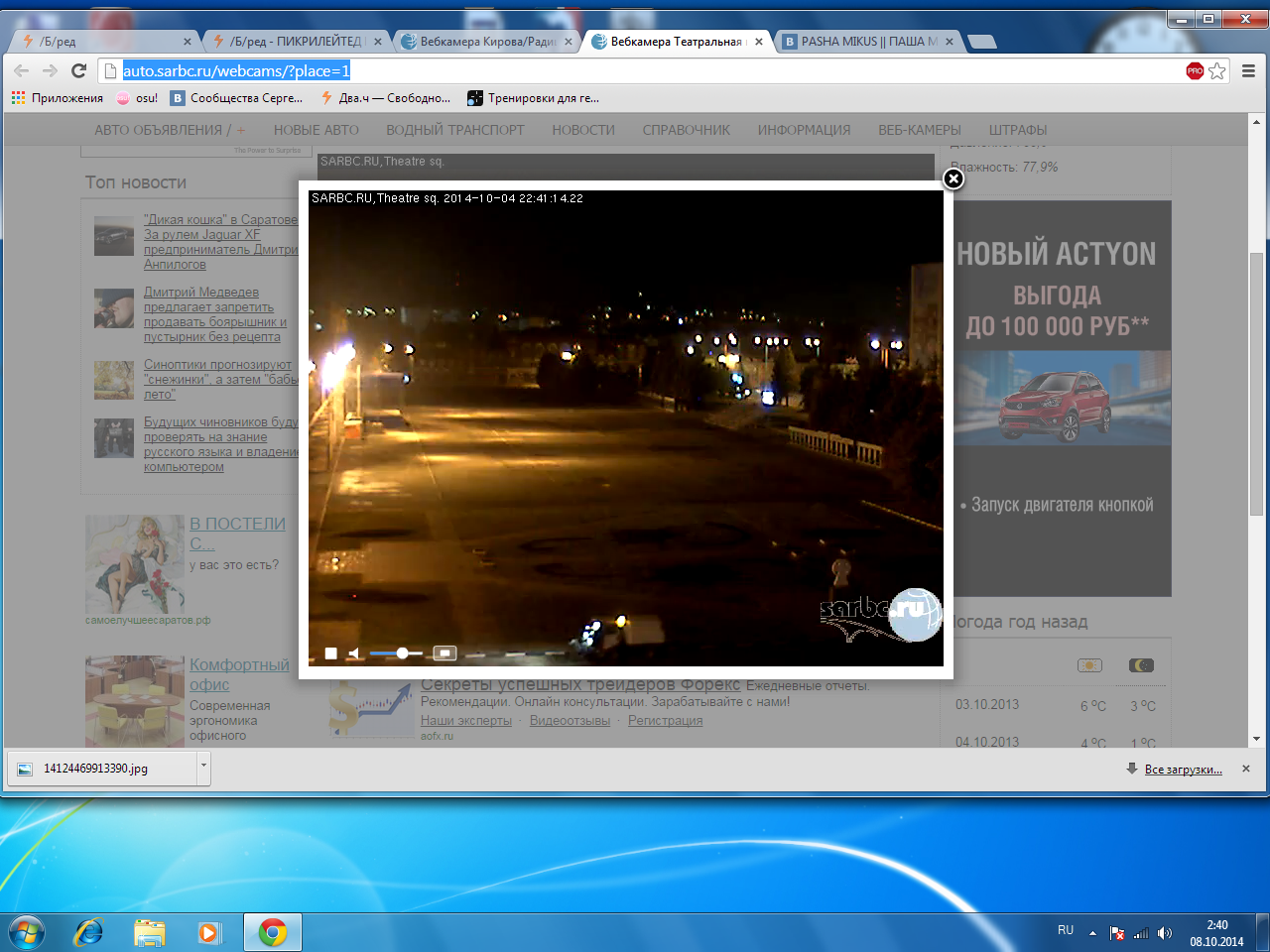Image resolution: width=1270 pixels, height=952 pixels.
Task: Open the system volume tray icon
Action: tap(1165, 933)
